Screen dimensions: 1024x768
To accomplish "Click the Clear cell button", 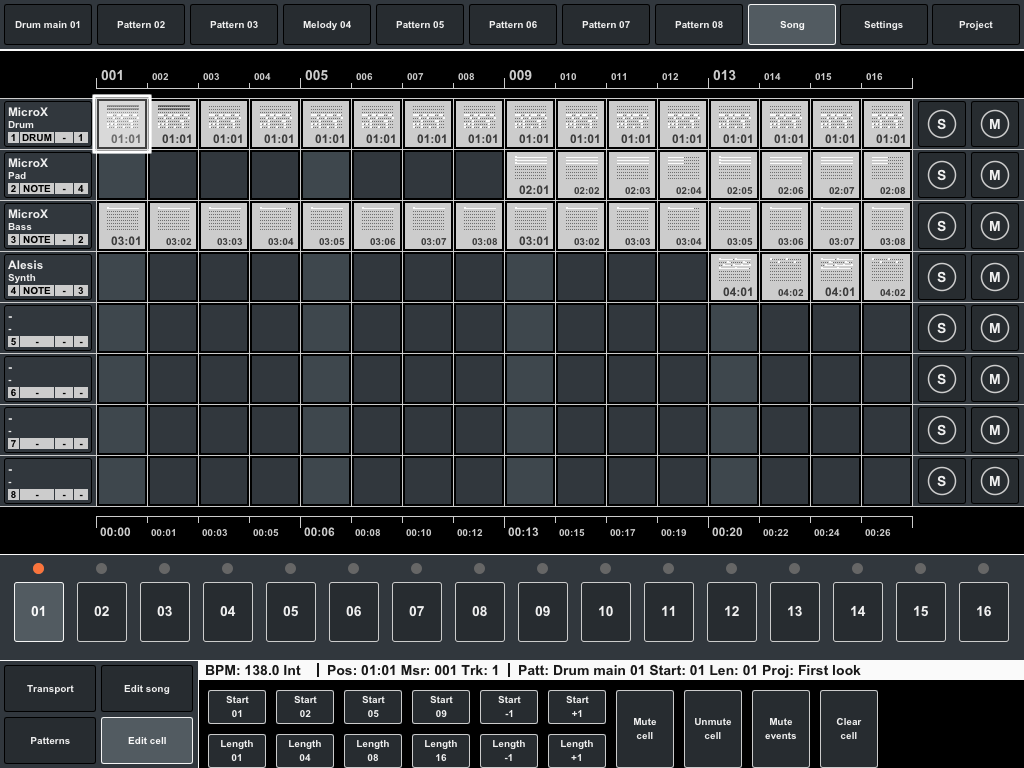I will point(848,729).
